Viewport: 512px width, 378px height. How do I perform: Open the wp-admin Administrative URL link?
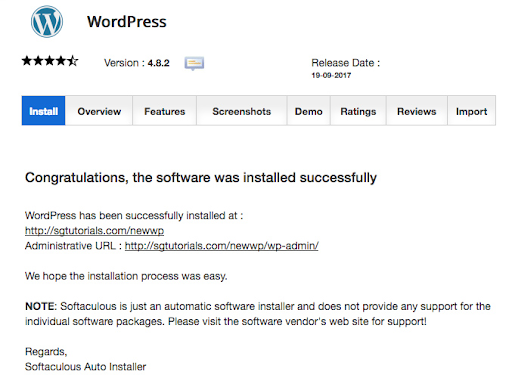pyautogui.click(x=222, y=246)
